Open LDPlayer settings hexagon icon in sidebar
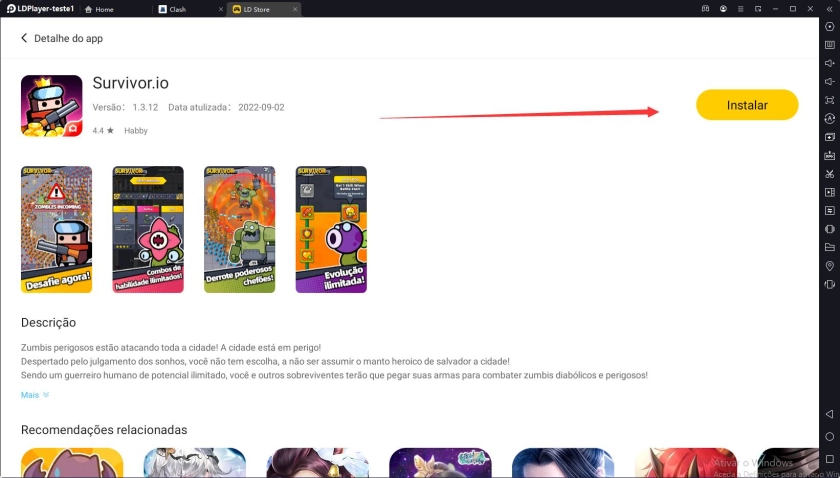 coord(829,27)
